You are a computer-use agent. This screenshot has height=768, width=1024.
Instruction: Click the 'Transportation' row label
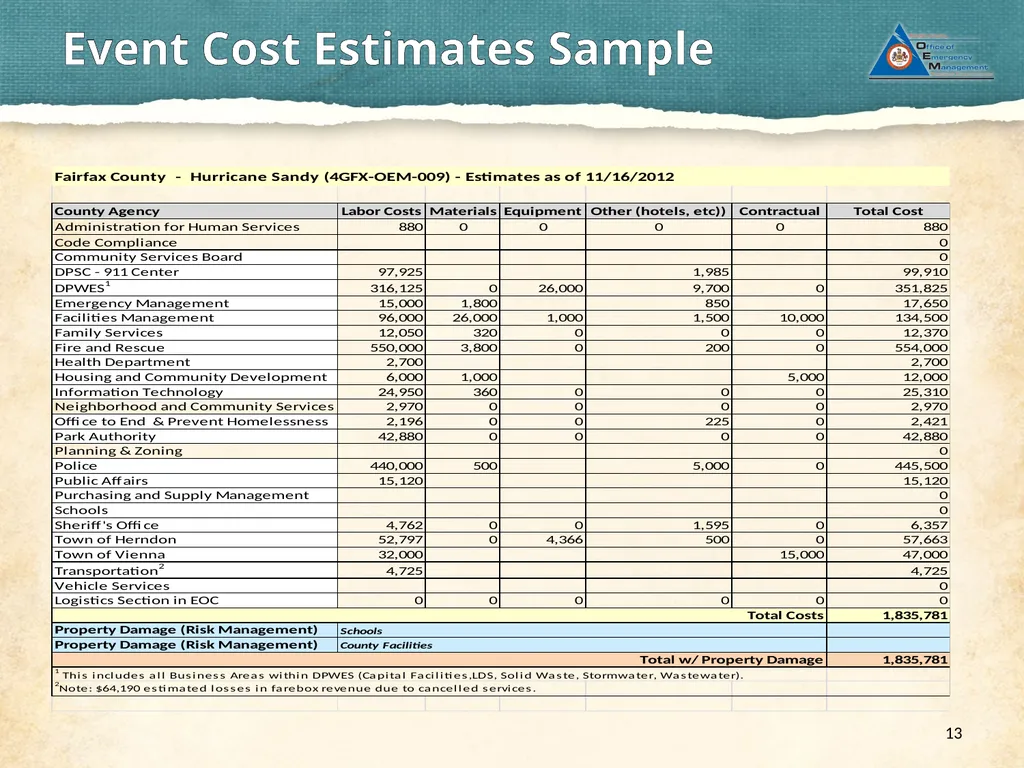point(109,570)
